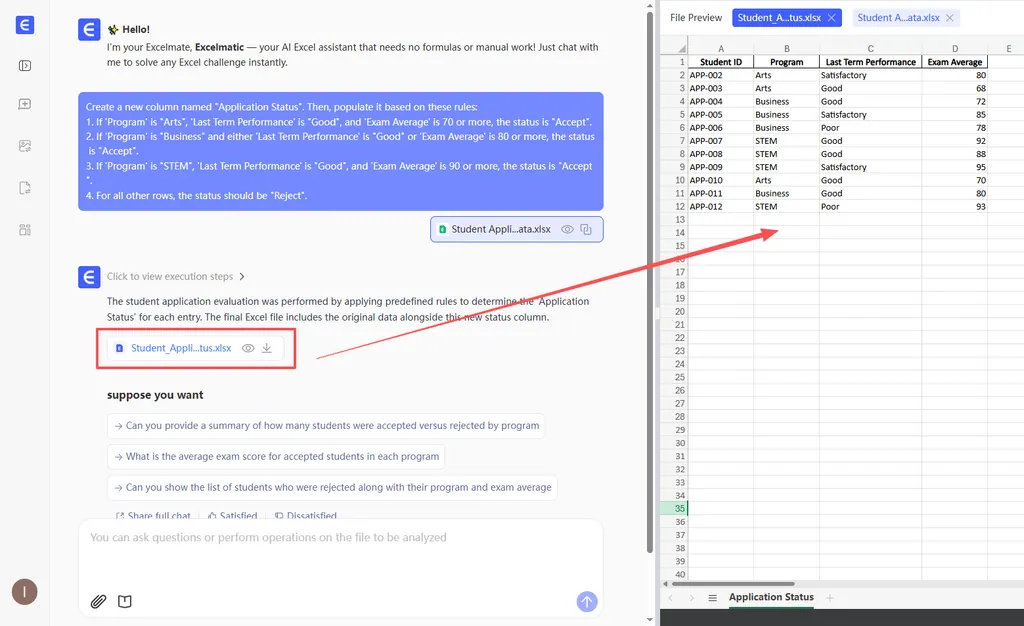1024x626 pixels.
Task: Download the Student_Appli...tus.xlsx result file
Action: point(267,348)
